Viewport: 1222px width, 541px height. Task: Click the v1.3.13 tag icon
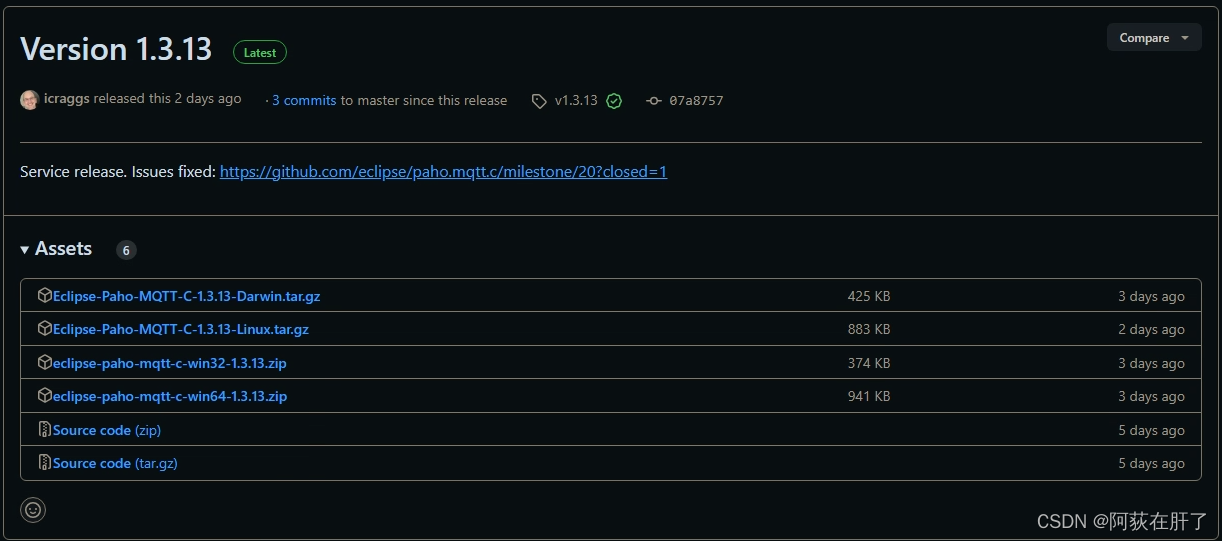pos(539,101)
